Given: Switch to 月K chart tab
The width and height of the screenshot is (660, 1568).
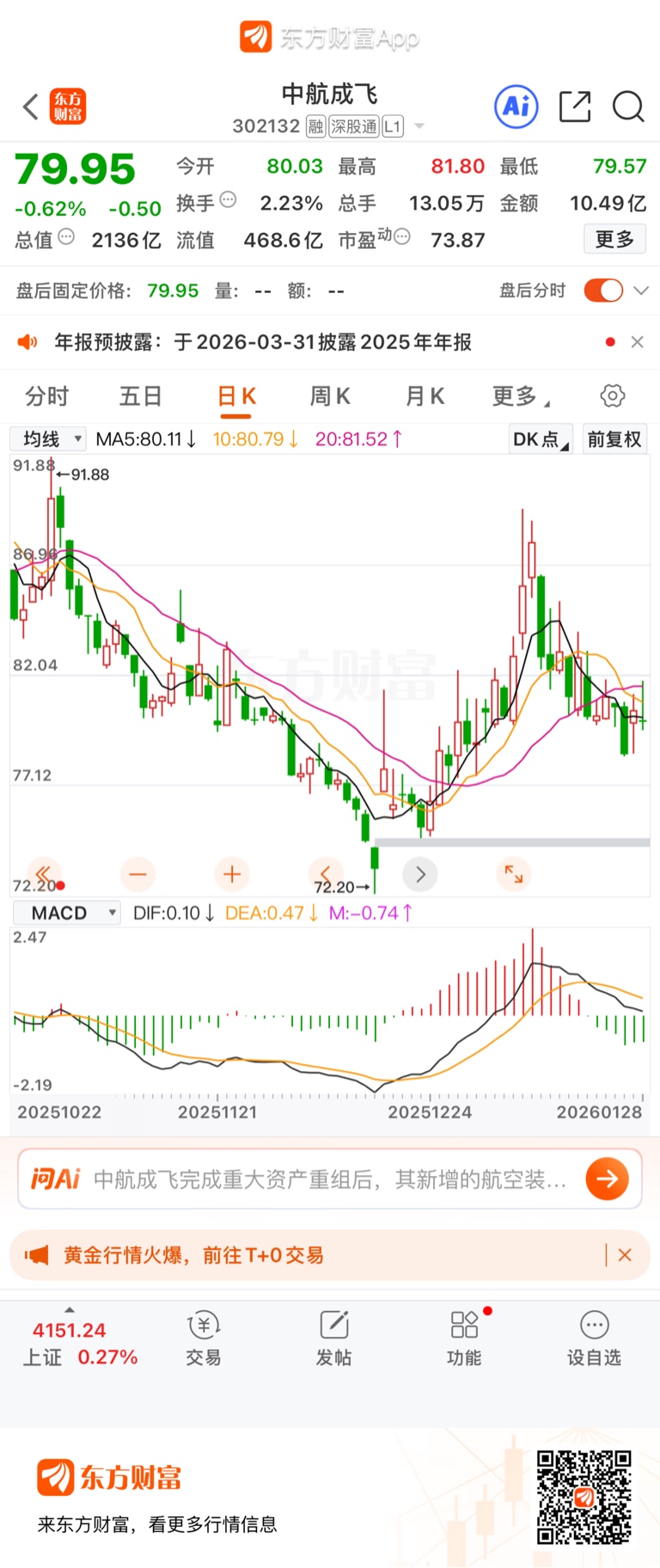Looking at the screenshot, I should (425, 396).
